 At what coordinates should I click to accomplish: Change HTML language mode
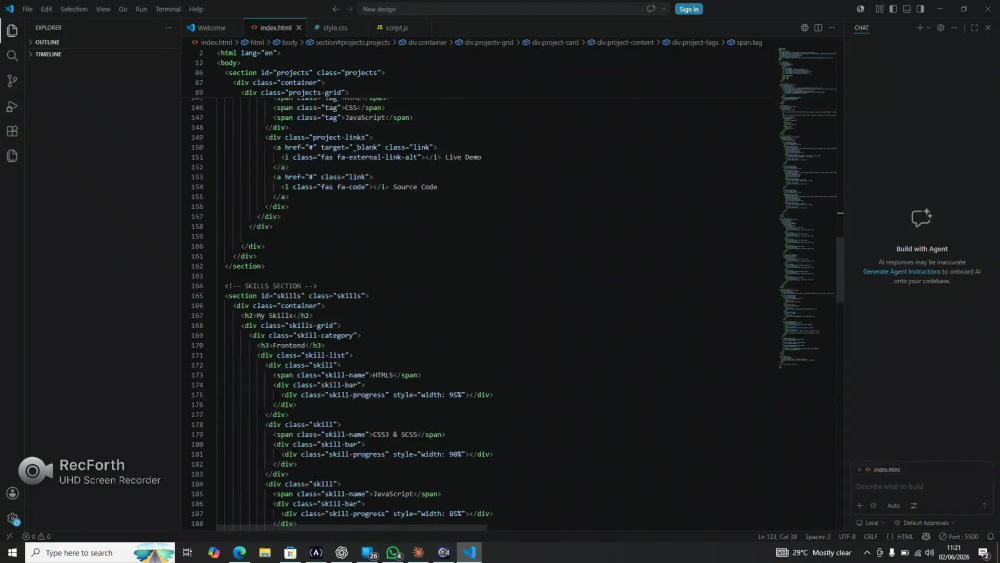coord(905,537)
